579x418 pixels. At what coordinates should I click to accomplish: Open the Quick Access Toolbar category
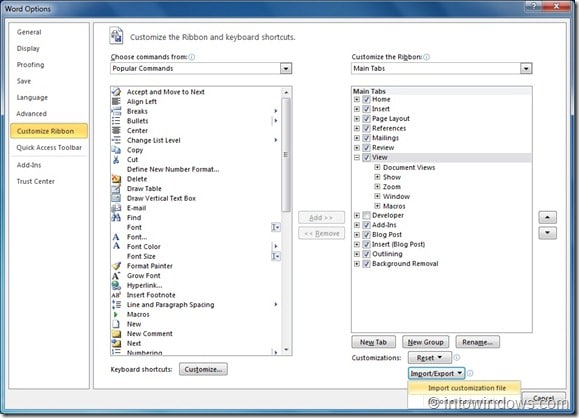pyautogui.click(x=49, y=147)
